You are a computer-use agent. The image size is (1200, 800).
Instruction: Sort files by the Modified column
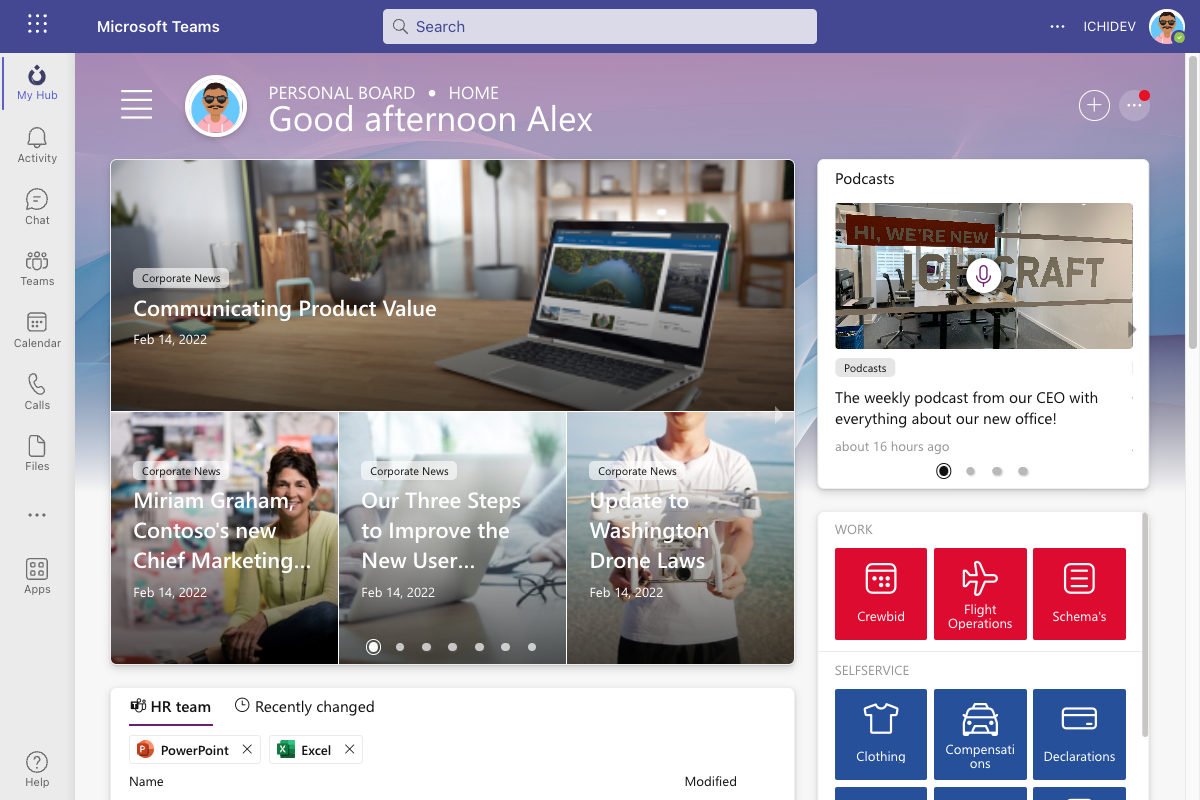click(710, 781)
